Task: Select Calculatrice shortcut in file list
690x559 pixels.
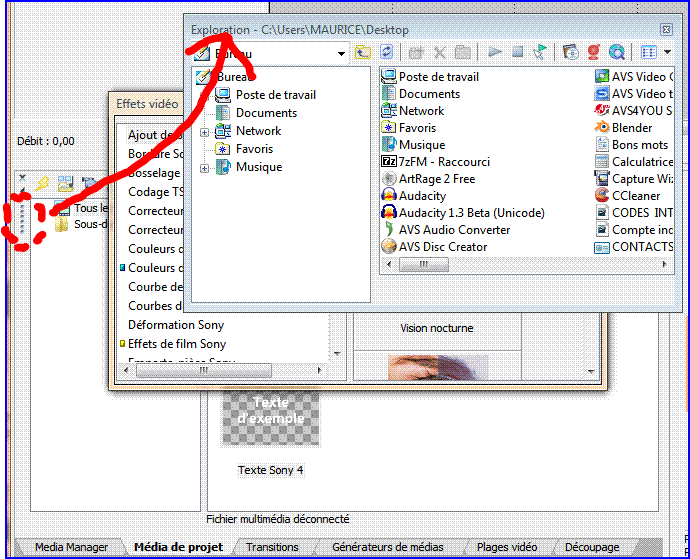Action: (634, 162)
